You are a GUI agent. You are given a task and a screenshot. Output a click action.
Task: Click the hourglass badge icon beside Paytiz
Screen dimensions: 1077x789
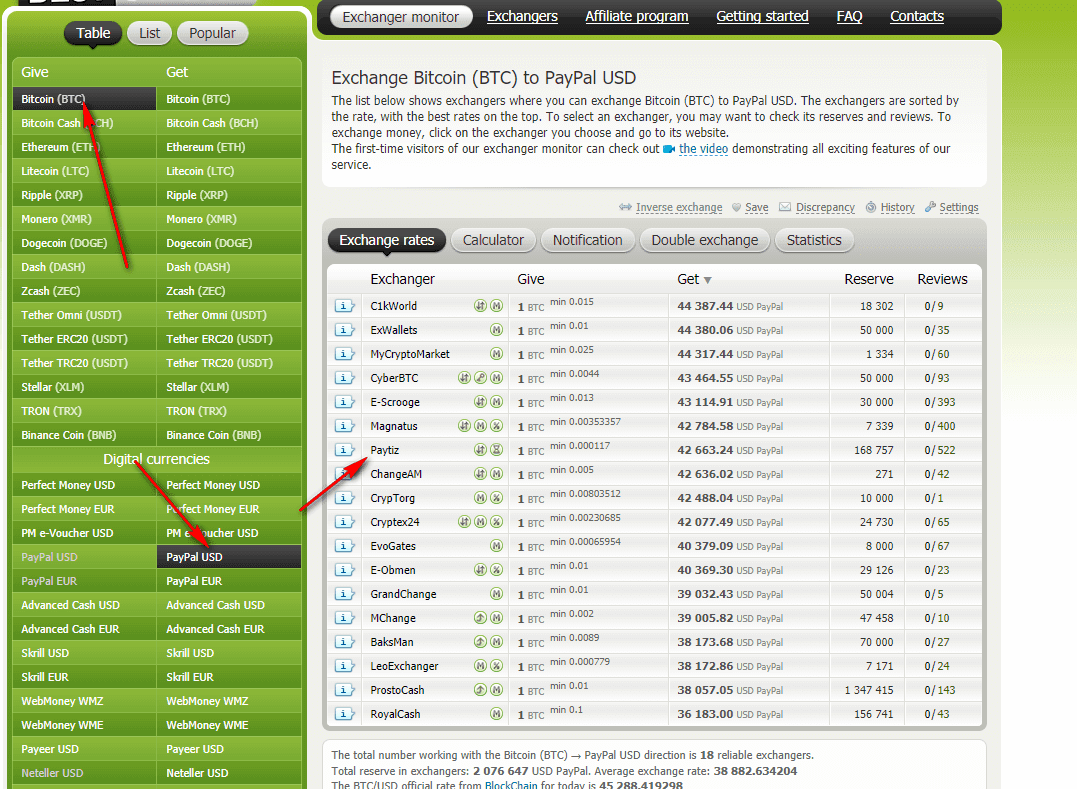point(496,450)
